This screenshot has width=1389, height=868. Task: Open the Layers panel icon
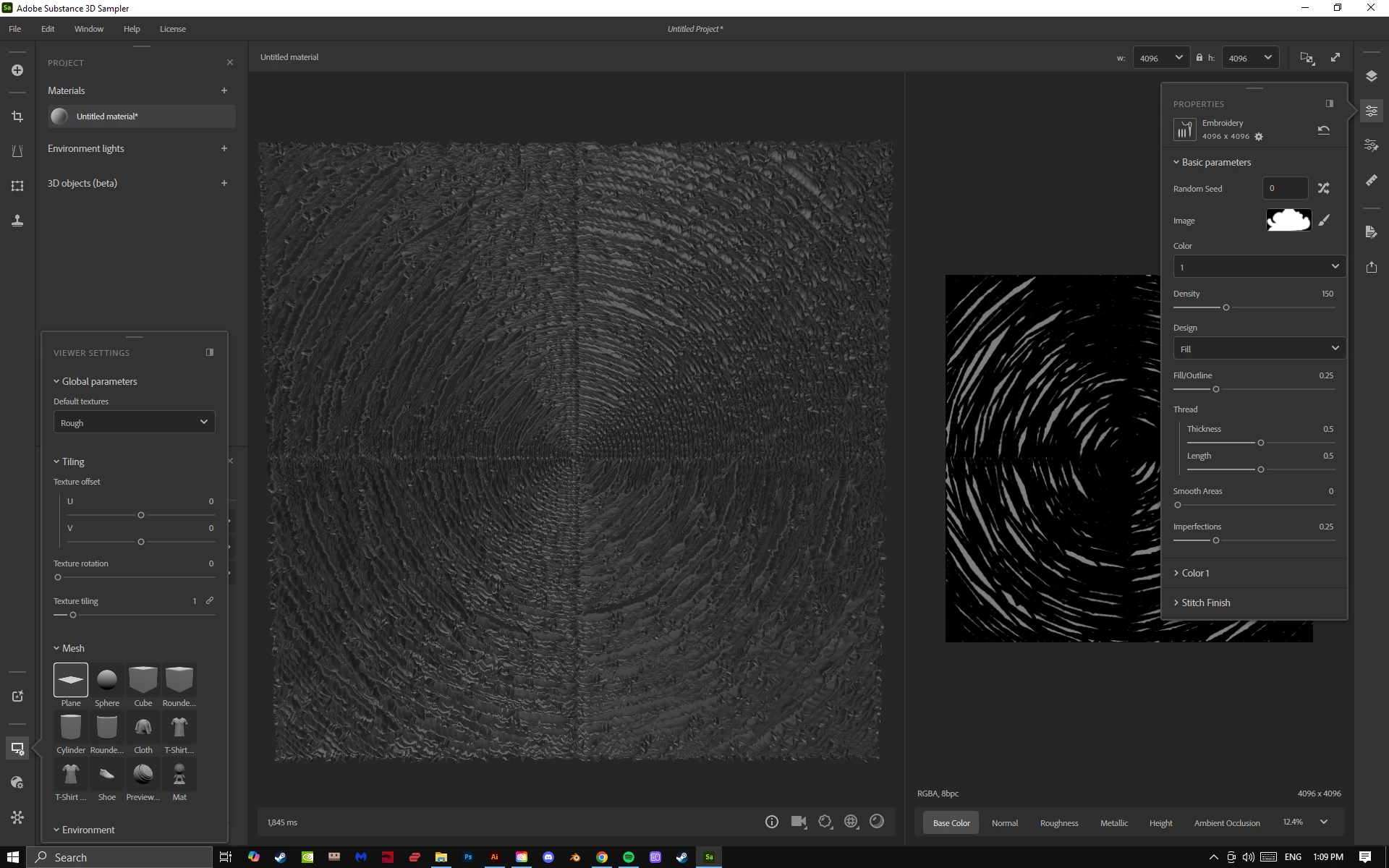pyautogui.click(x=1371, y=76)
